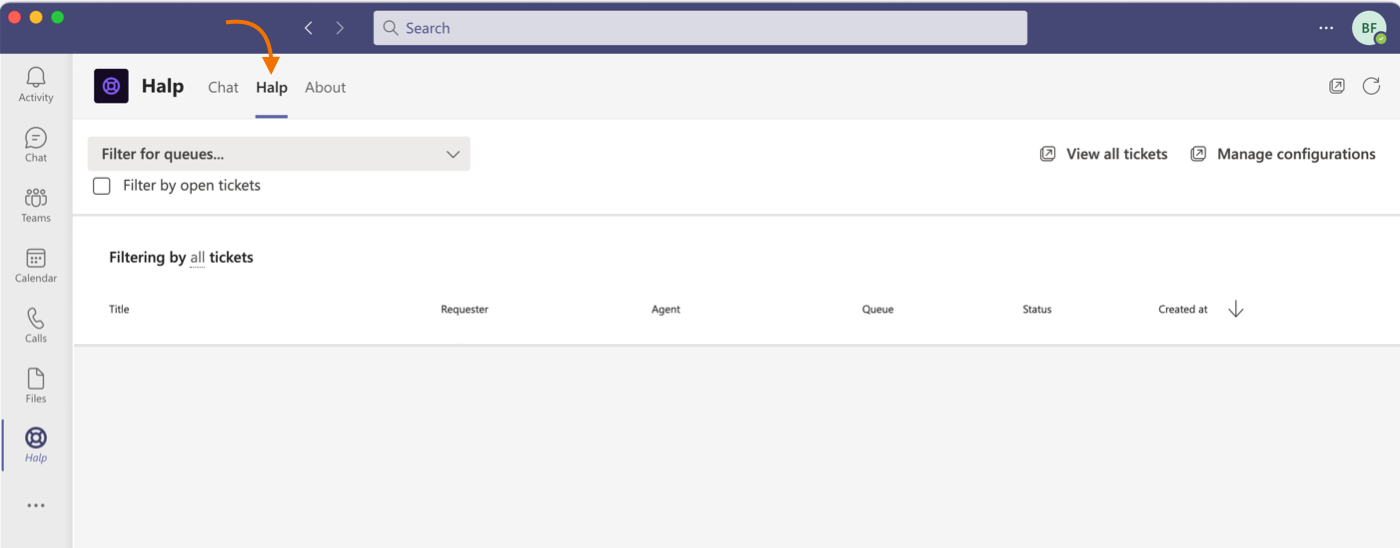Expand the Filter for queues dropdown
Screen dimensions: 1400x548
click(x=279, y=154)
